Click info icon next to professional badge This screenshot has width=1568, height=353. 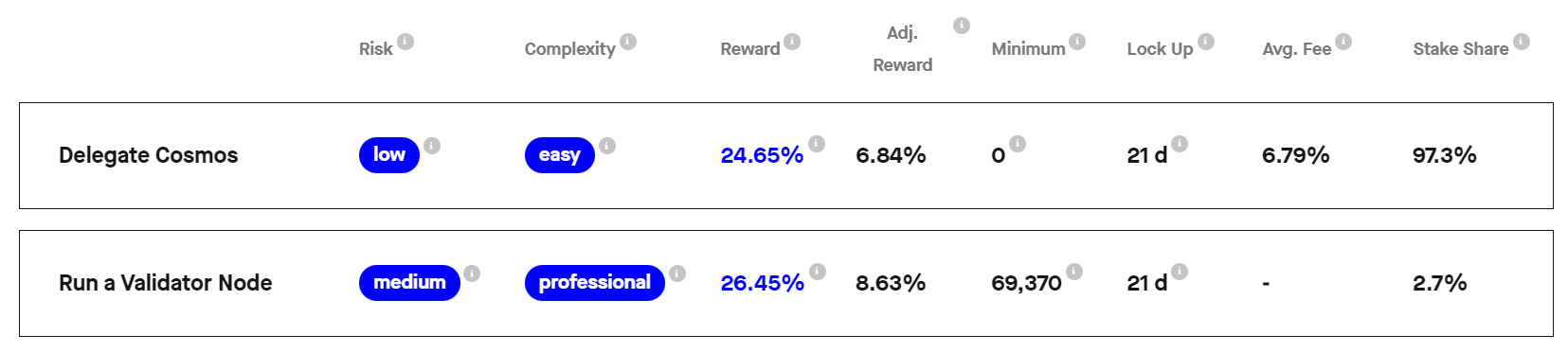tap(677, 274)
